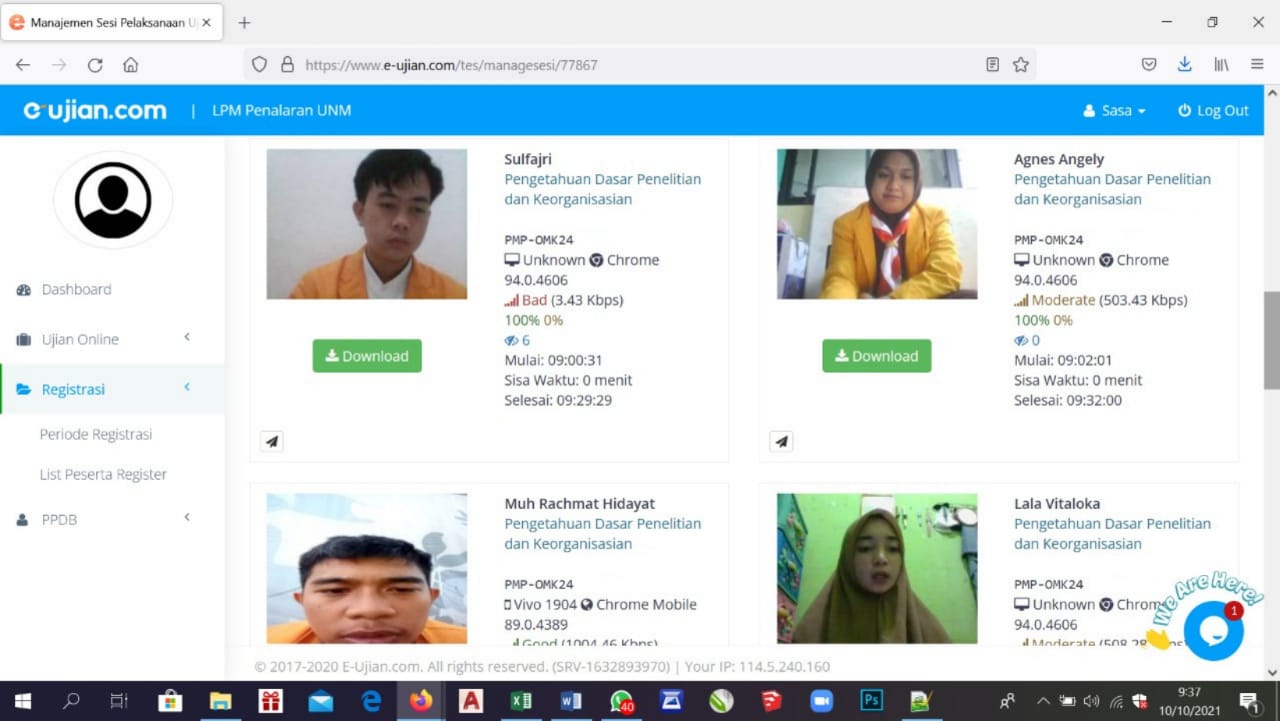Click the name Muh Rachmat Hidayat
Screen dimensions: 1280x721
[580, 504]
